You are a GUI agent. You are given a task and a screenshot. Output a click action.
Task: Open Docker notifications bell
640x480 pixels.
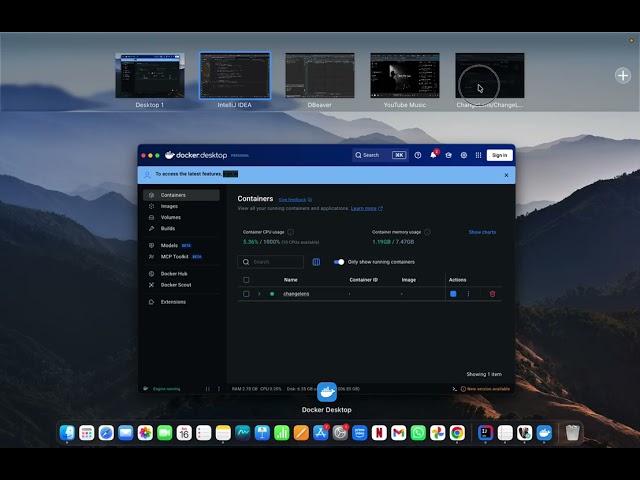(433, 155)
